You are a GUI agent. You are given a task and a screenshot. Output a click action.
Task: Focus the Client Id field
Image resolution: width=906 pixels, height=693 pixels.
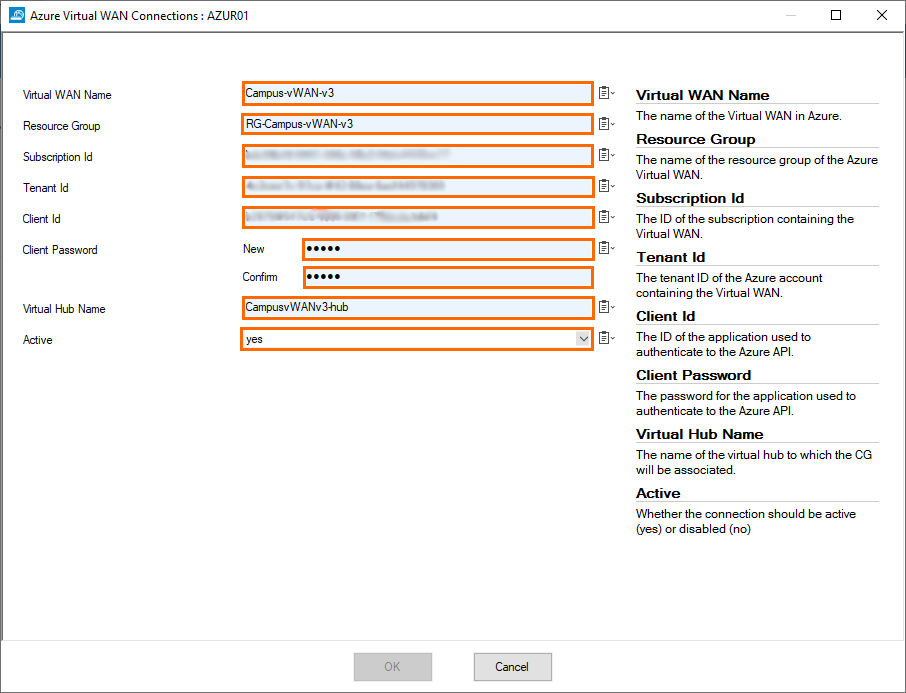[x=417, y=217]
